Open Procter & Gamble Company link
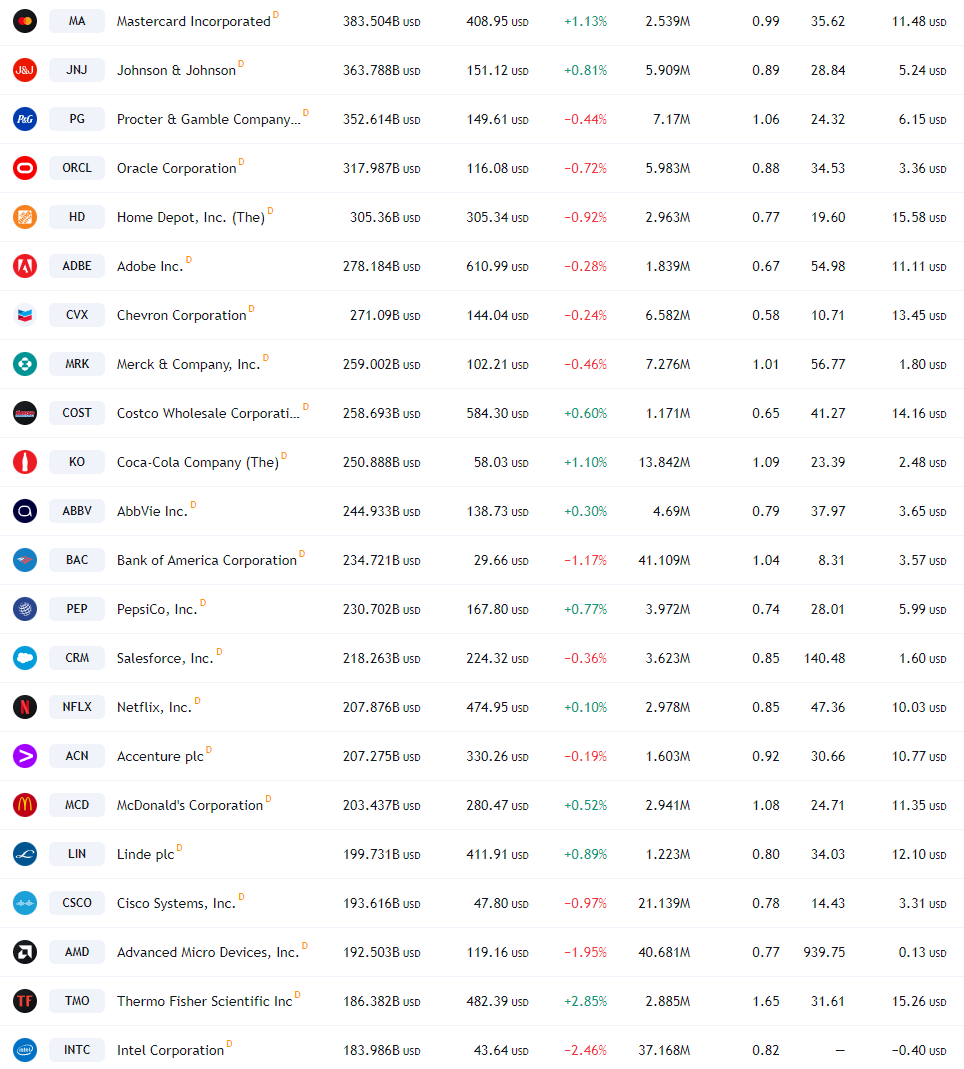The width and height of the screenshot is (964, 1069). tap(209, 120)
